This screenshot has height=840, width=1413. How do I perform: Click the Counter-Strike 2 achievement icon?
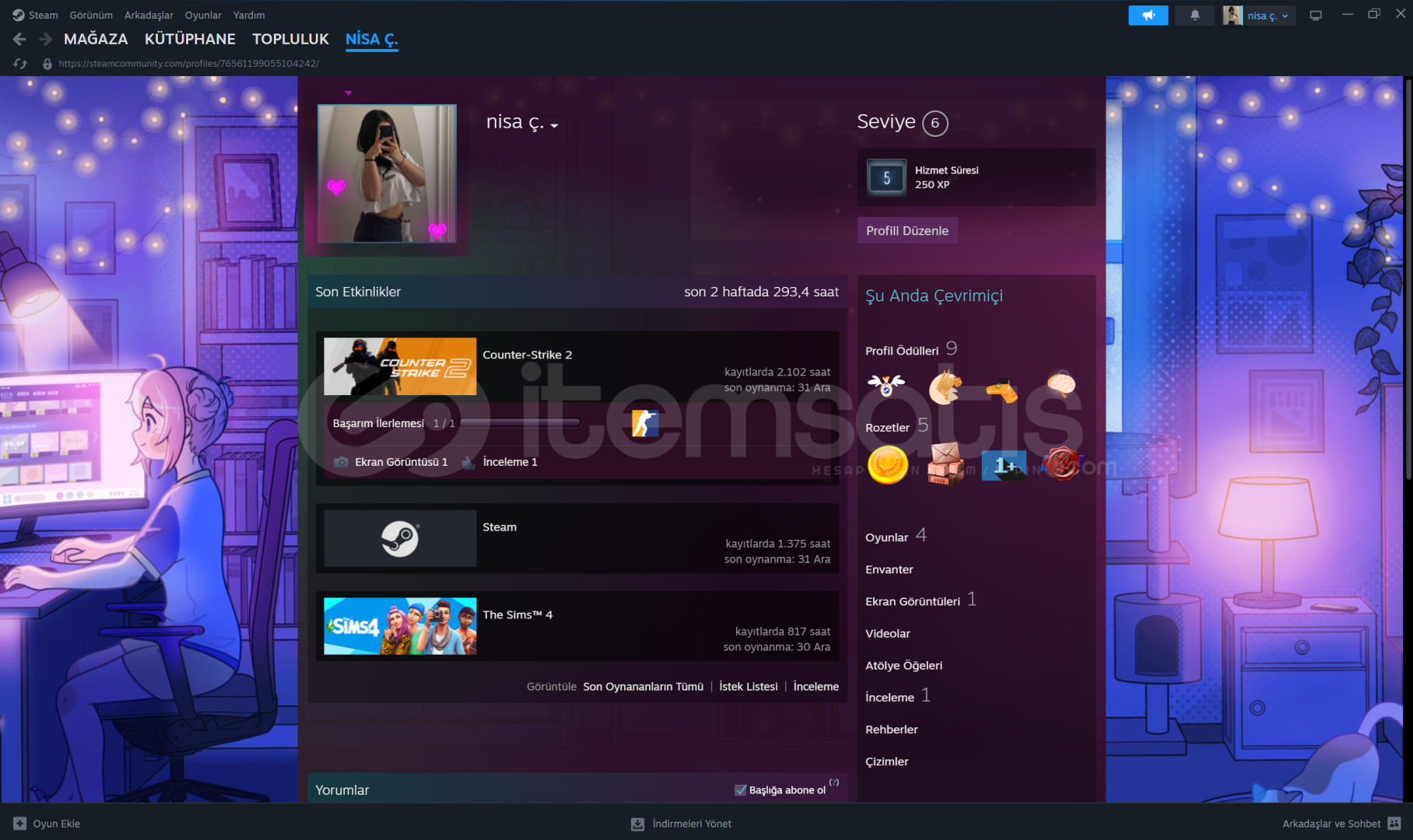(x=645, y=423)
